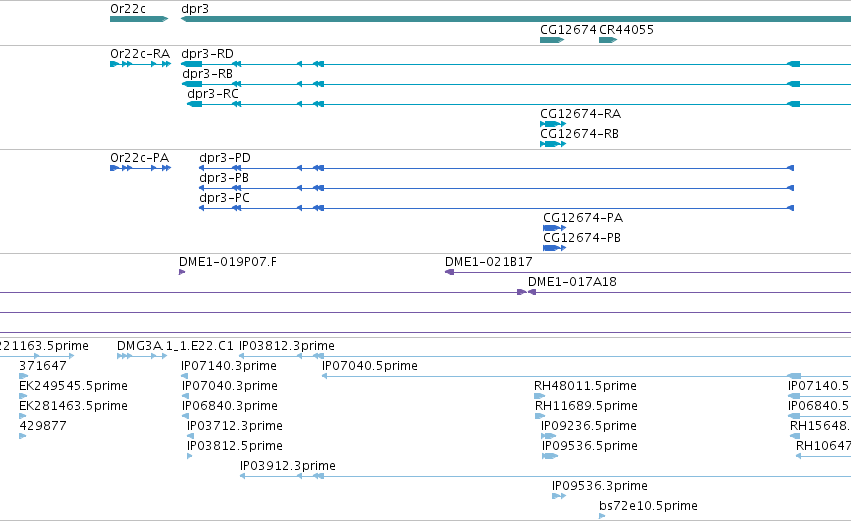
Task: Click the RH48011.5prime arrow glyph
Action: click(539, 396)
